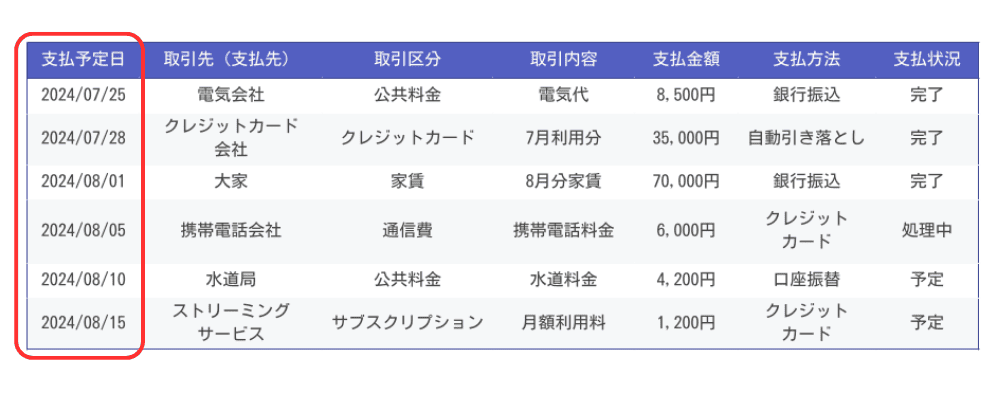Select the date cell 2024/08/10
Viewport: 1000px width, 400px height.
83,280
